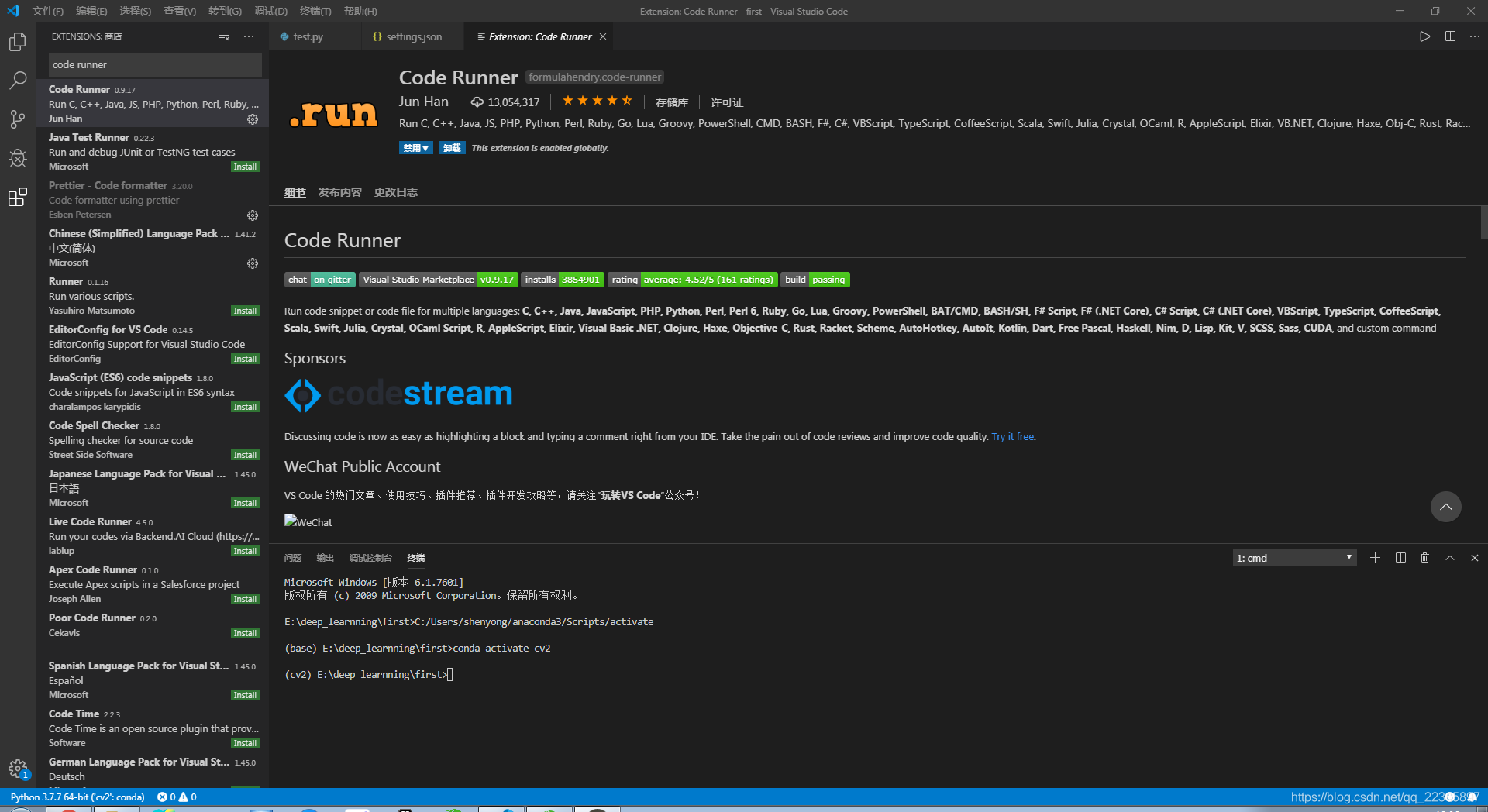Run code with the play icon

point(1424,36)
